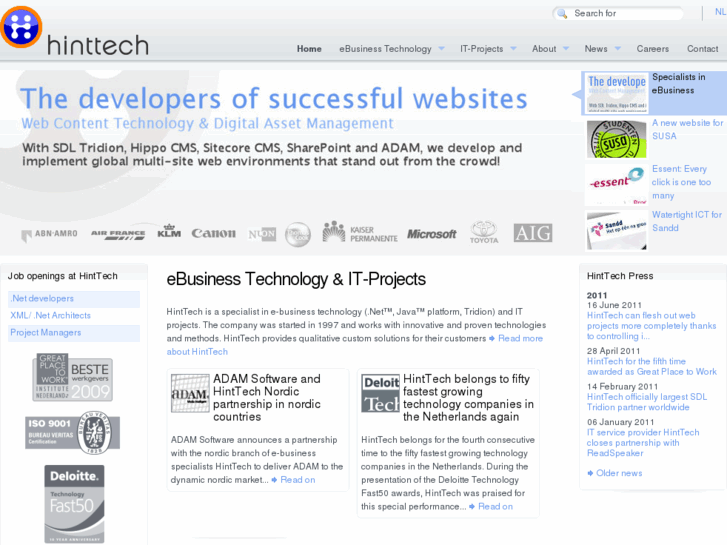Open the Contact menu item
The width and height of the screenshot is (727, 545).
(702, 49)
